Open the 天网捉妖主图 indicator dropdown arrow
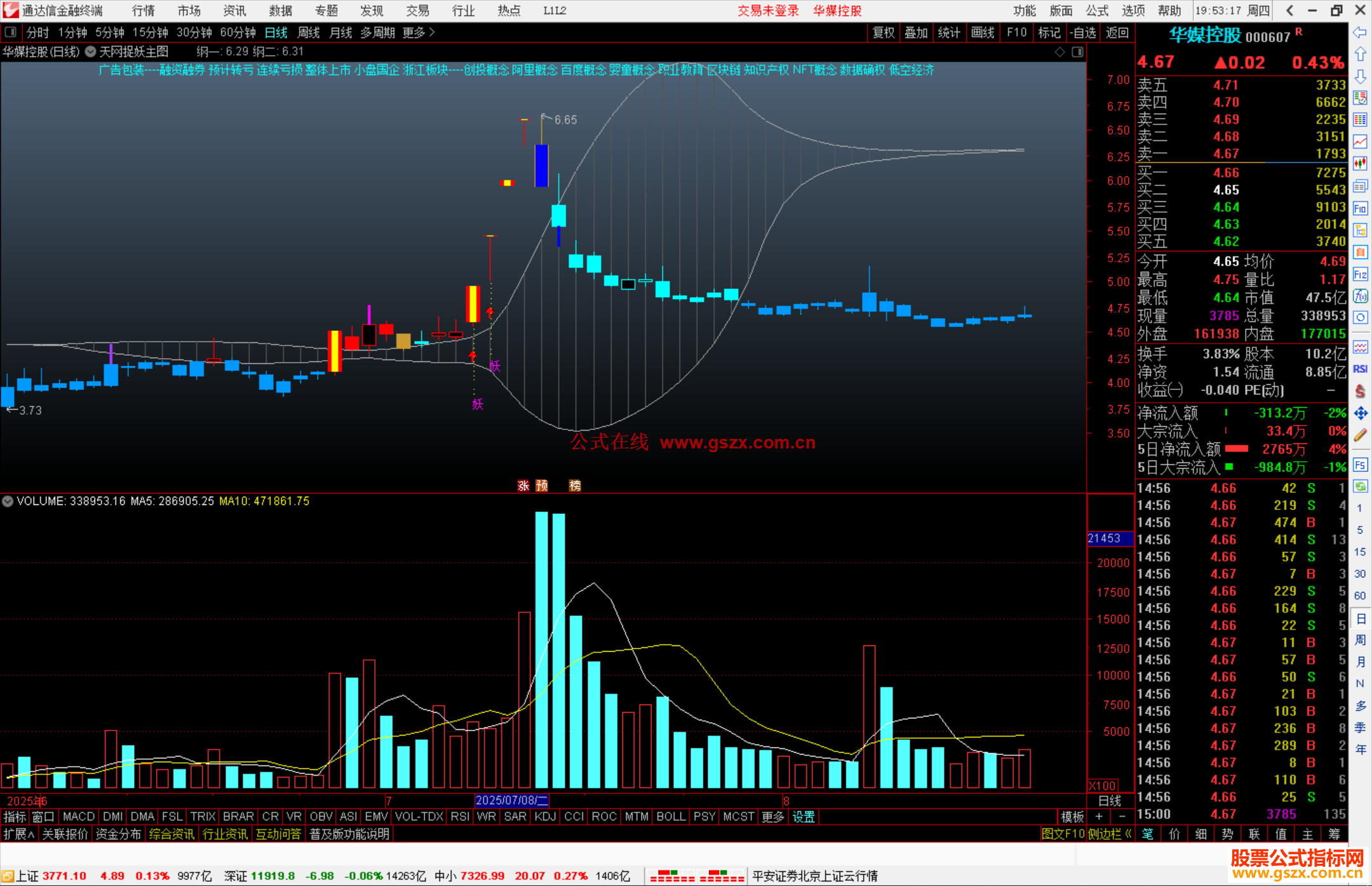 [91, 52]
